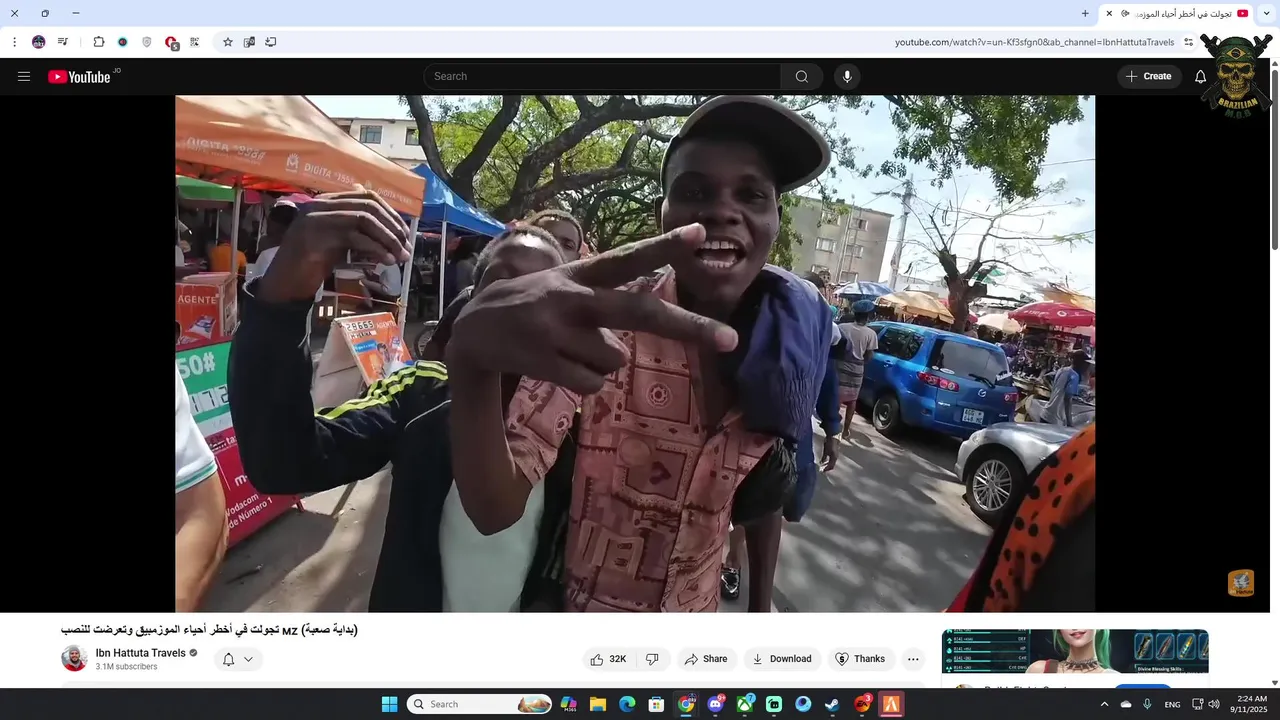Open the Extensions puzzle icon
1280x720 pixels.
98,42
